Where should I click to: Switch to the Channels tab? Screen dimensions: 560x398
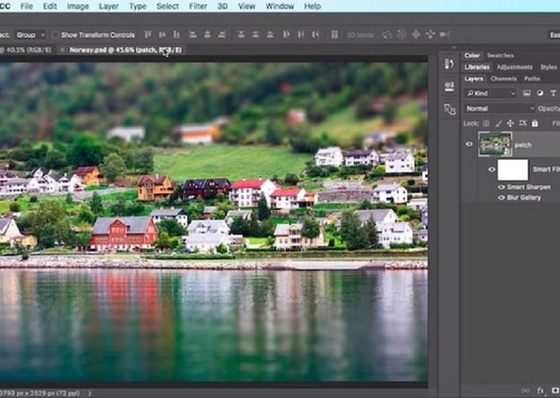click(x=504, y=79)
